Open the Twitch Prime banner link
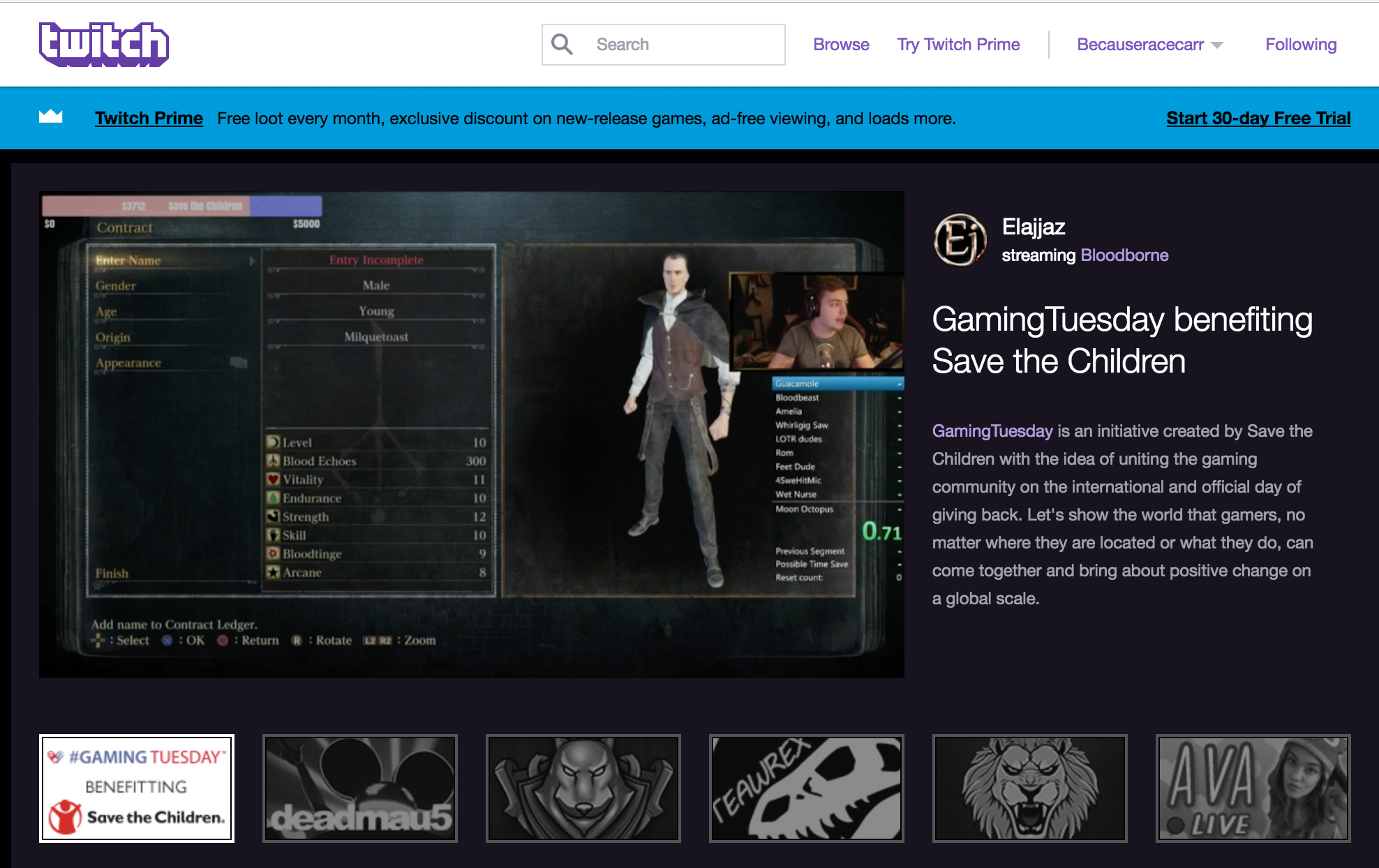The width and height of the screenshot is (1379, 868). pyautogui.click(x=149, y=118)
